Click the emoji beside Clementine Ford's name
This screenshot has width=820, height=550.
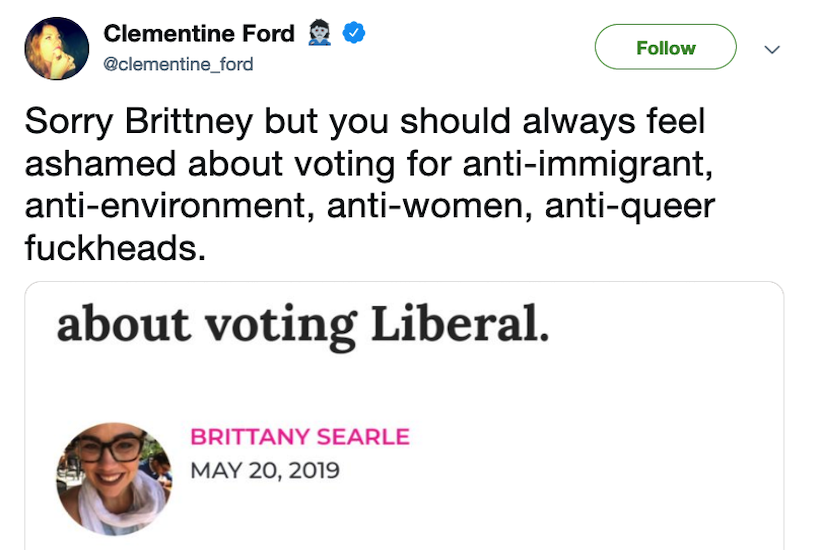click(320, 34)
